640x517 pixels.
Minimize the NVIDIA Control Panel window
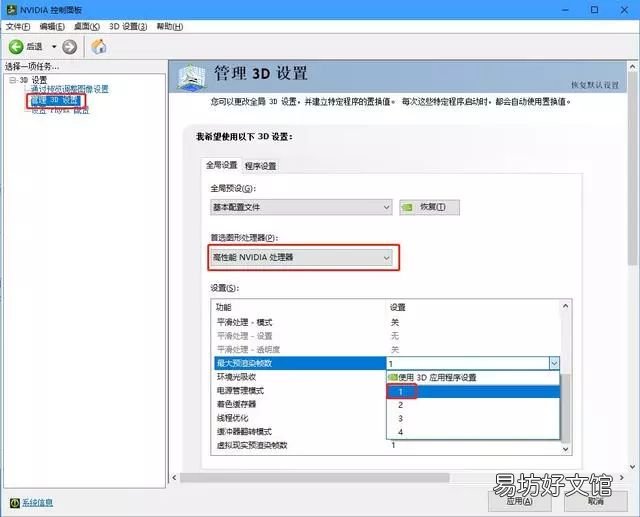click(565, 10)
